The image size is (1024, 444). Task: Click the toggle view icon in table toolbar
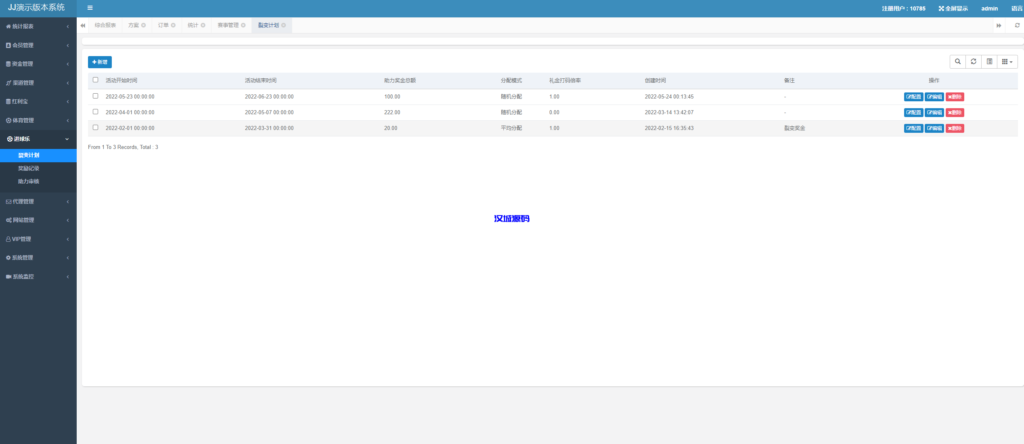pyautogui.click(x=989, y=61)
